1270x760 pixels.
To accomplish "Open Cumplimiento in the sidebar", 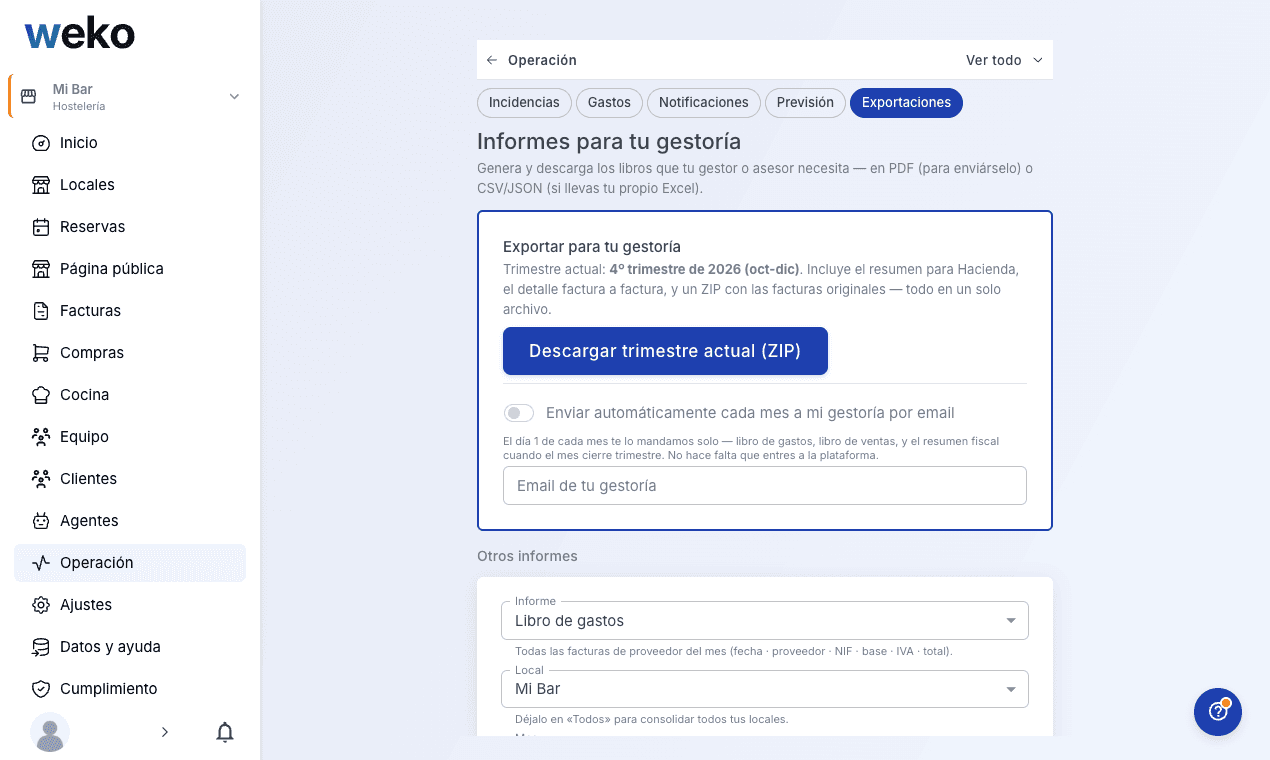I will coord(130,689).
